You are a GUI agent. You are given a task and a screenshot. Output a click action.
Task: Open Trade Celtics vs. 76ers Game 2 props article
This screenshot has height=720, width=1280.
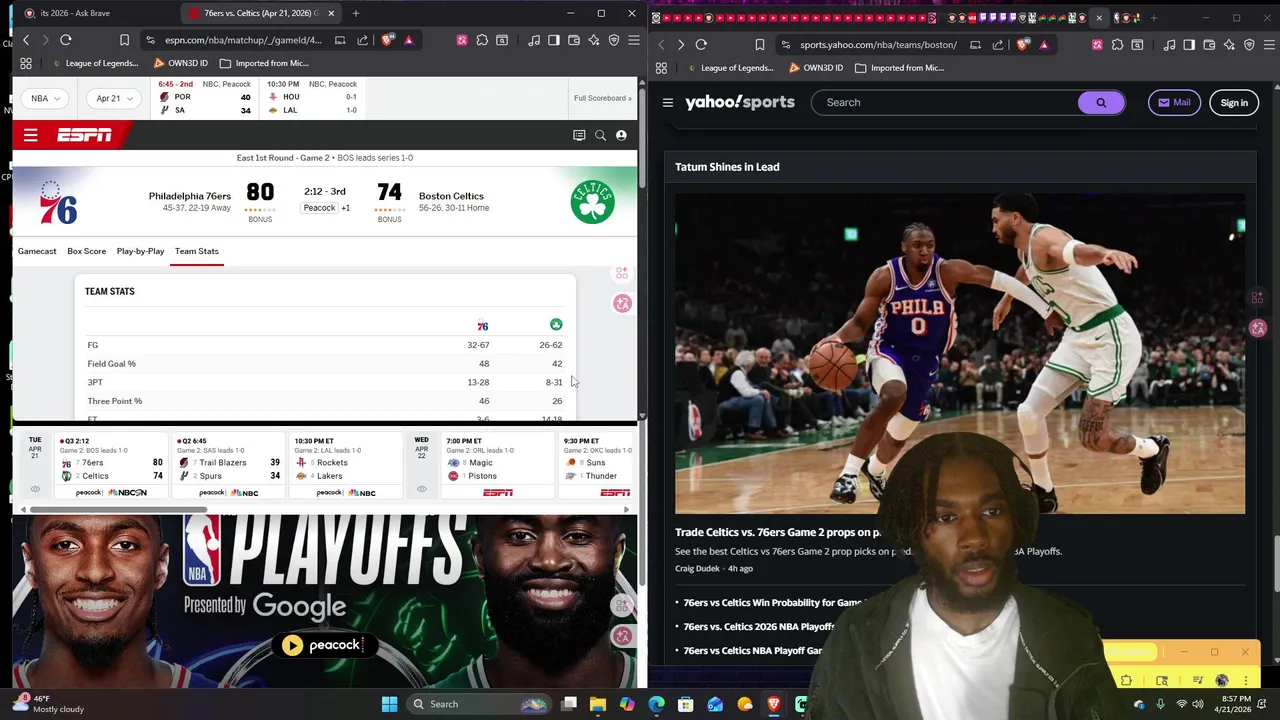pos(778,533)
